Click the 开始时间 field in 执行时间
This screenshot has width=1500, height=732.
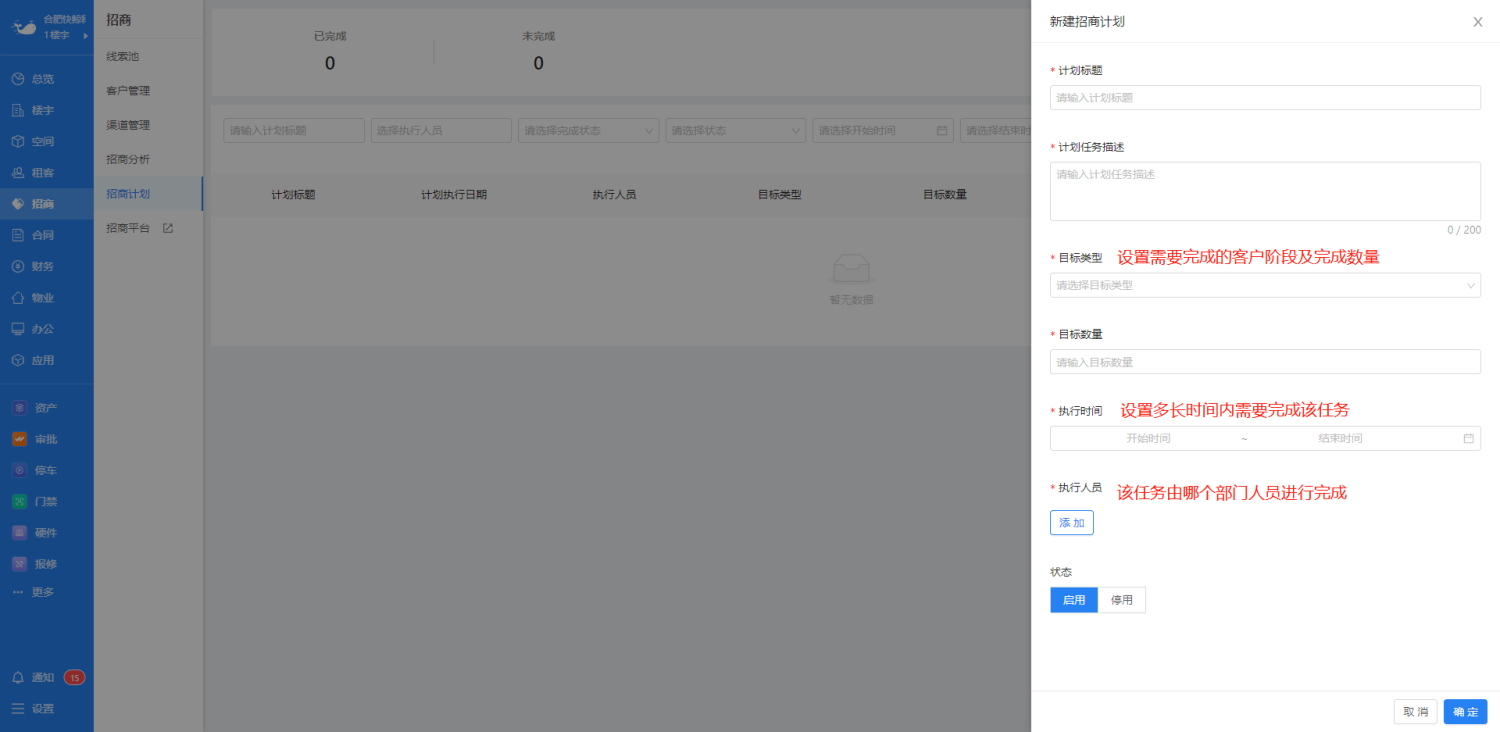[1148, 438]
